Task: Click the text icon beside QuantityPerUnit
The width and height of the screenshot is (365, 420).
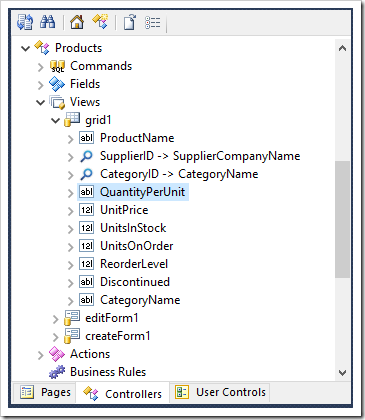Action: point(86,192)
